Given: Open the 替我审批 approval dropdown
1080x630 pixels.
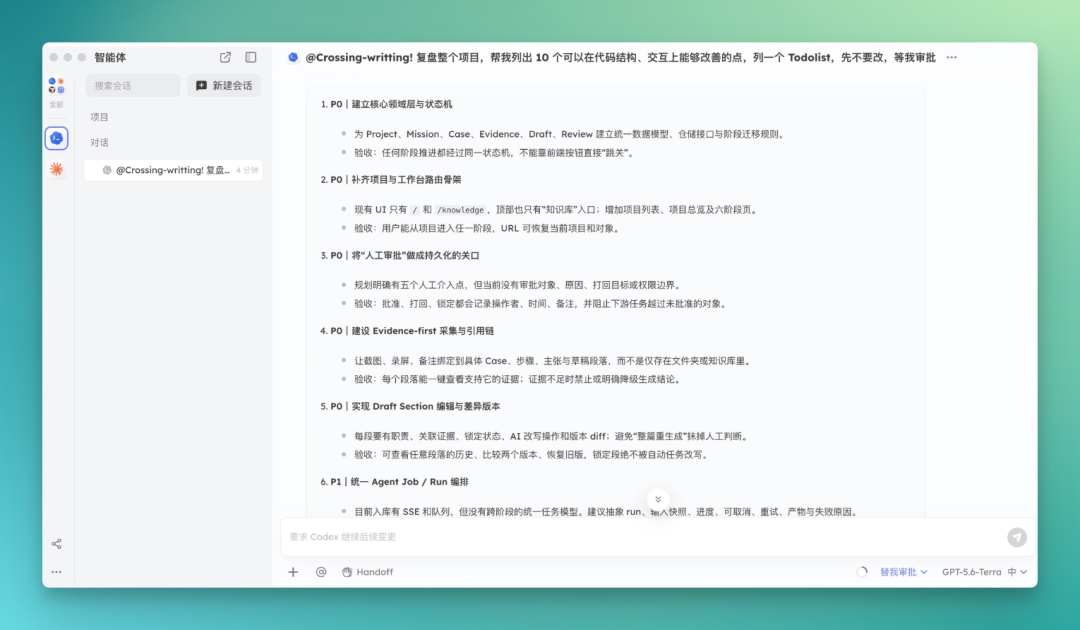Looking at the screenshot, I should (x=904, y=572).
